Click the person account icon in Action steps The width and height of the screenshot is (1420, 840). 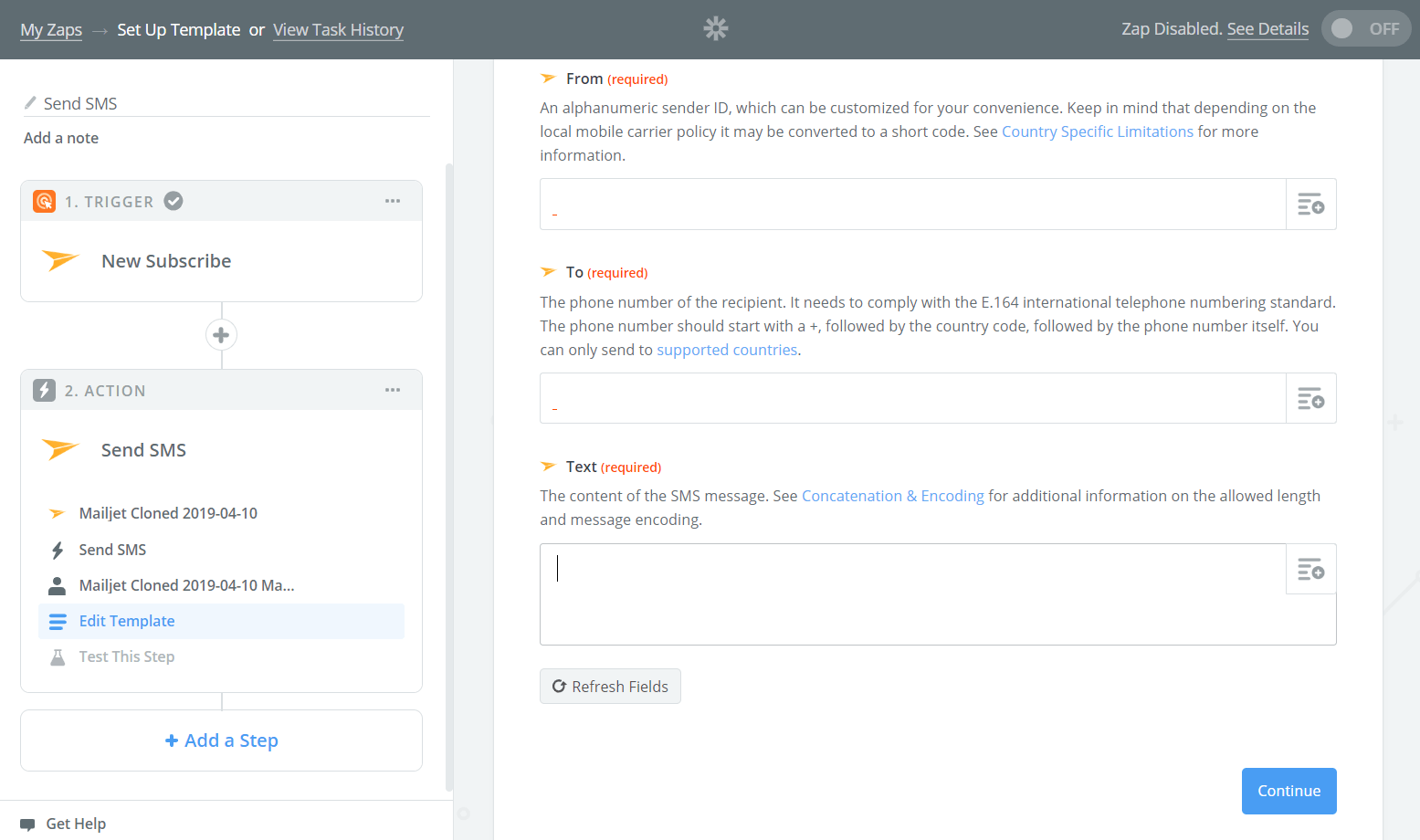pos(57,585)
